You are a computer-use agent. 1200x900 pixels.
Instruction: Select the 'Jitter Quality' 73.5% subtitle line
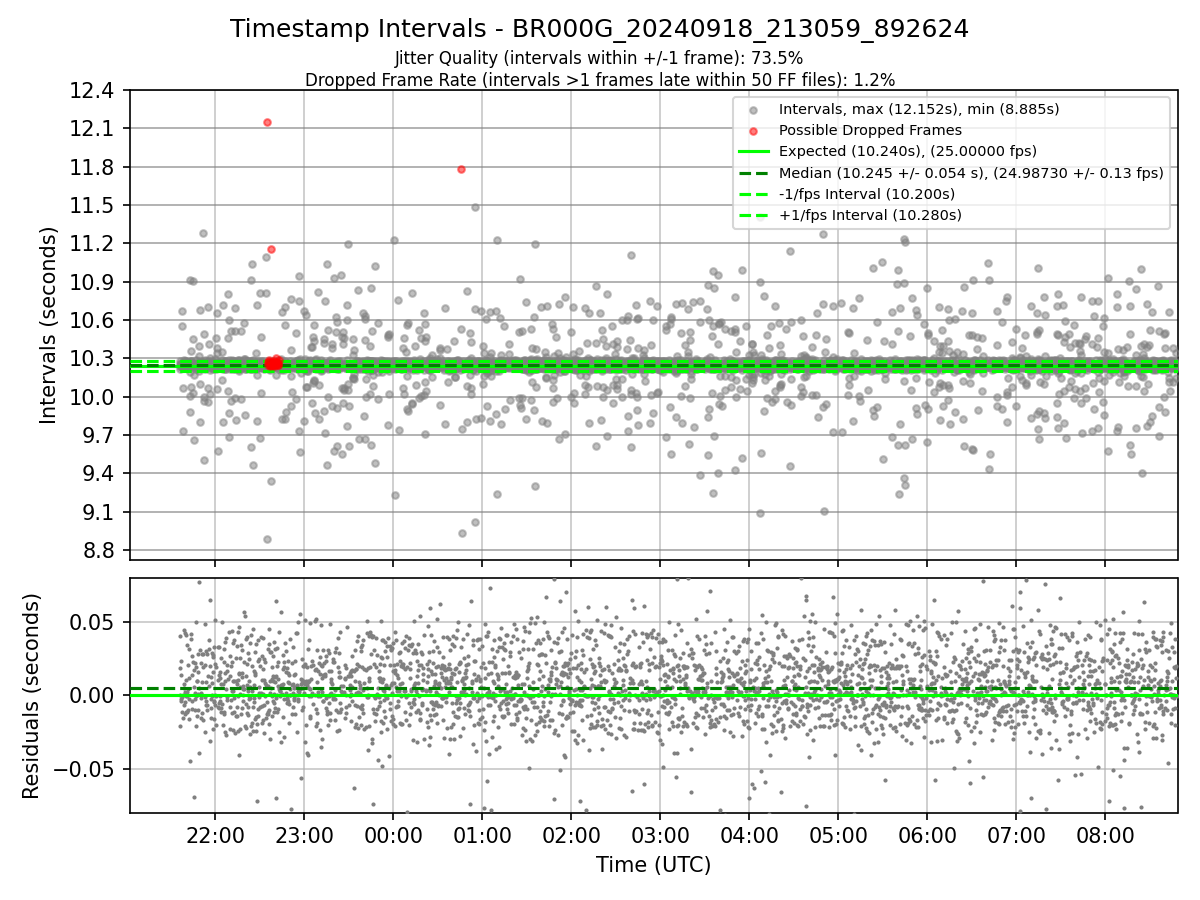tap(599, 58)
